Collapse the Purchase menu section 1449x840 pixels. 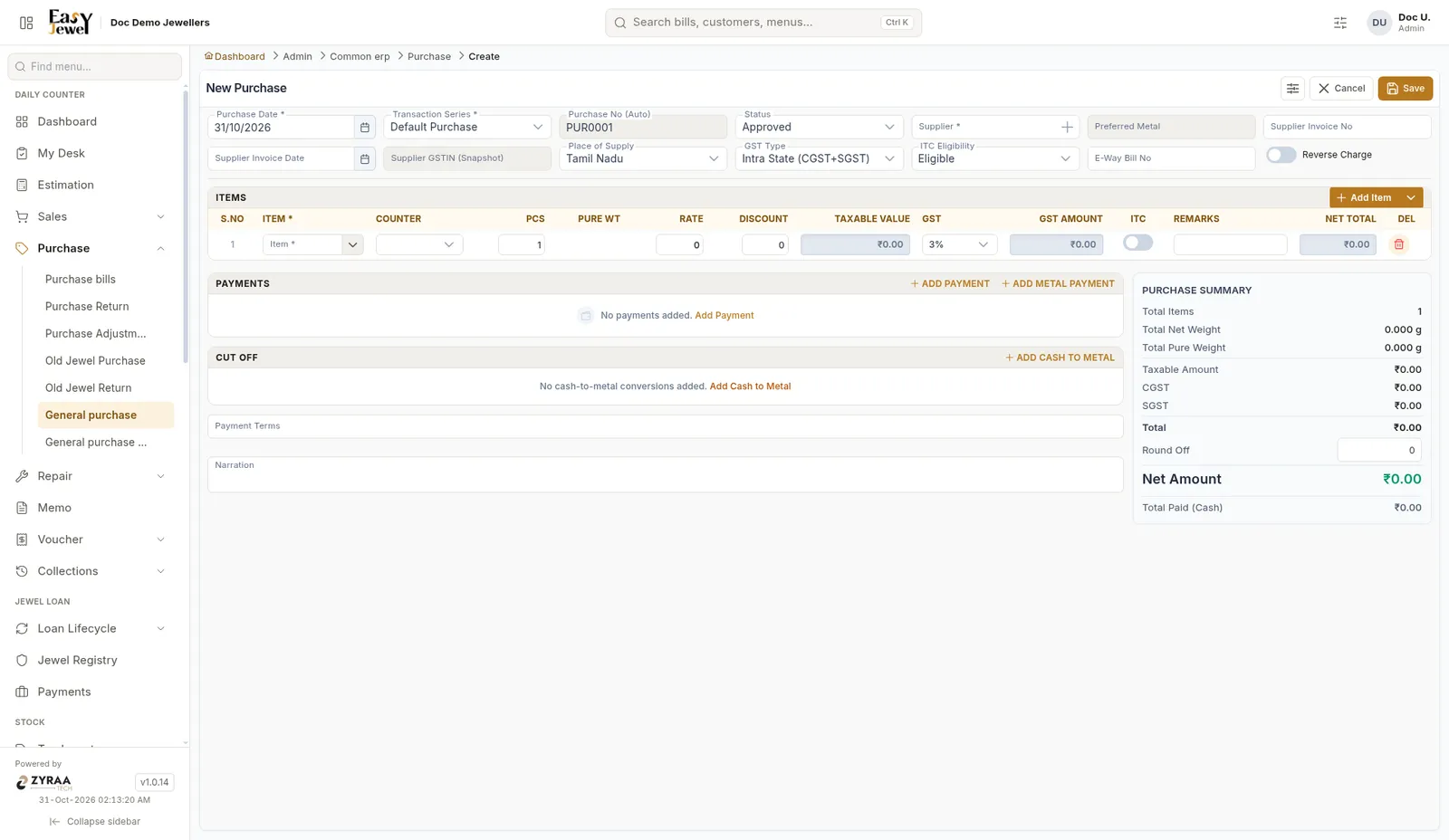pyautogui.click(x=160, y=248)
